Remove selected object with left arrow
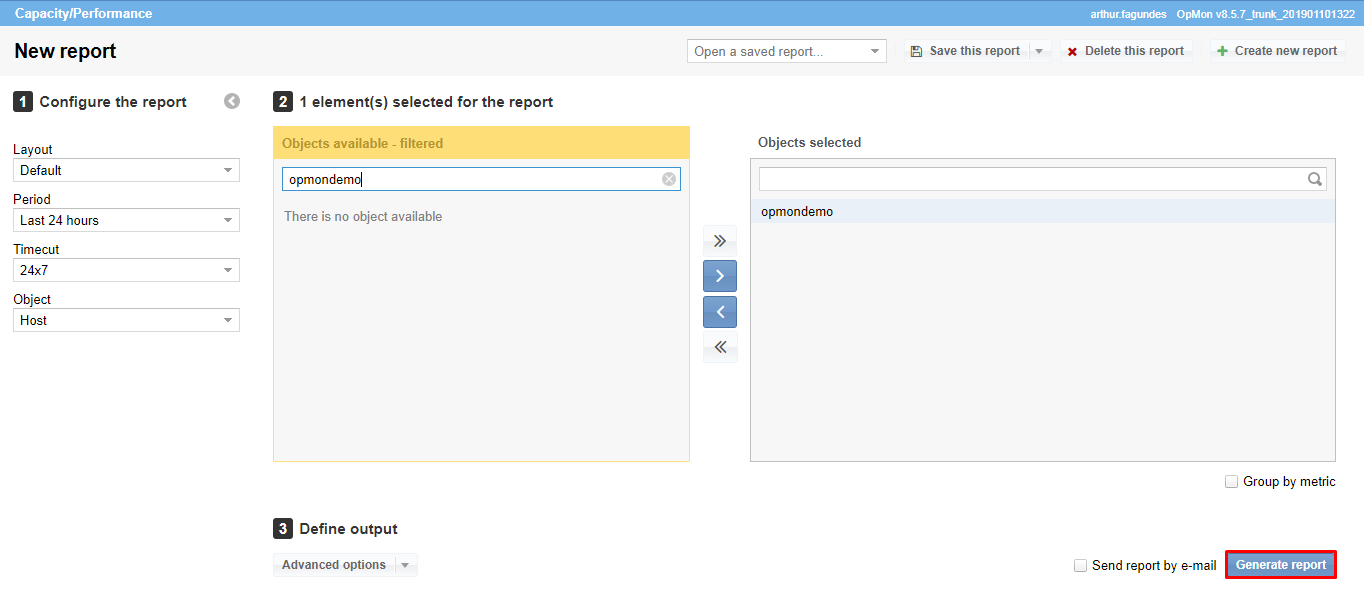The image size is (1364, 595). 719,312
